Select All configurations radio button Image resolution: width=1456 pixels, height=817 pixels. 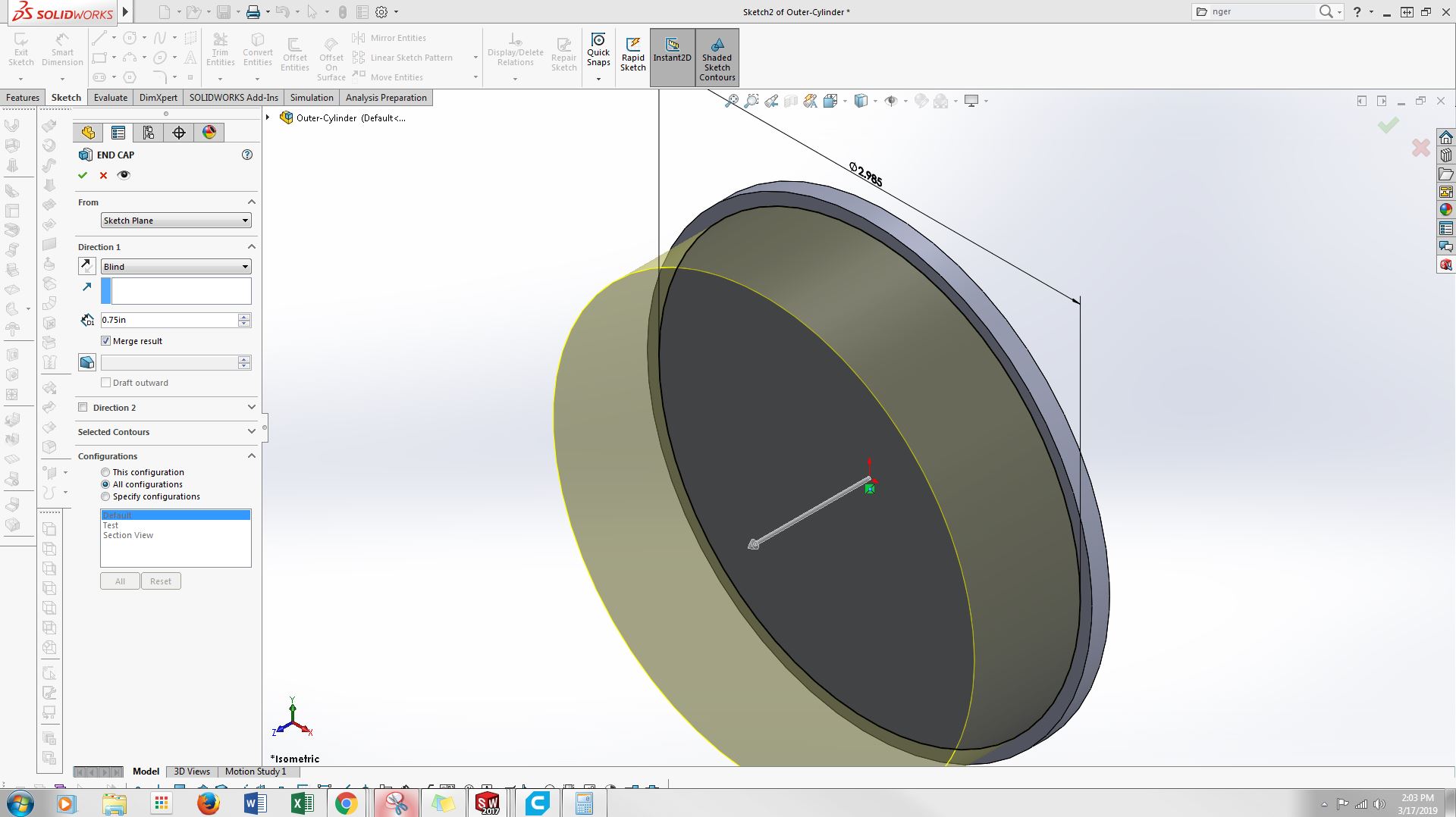(x=105, y=484)
